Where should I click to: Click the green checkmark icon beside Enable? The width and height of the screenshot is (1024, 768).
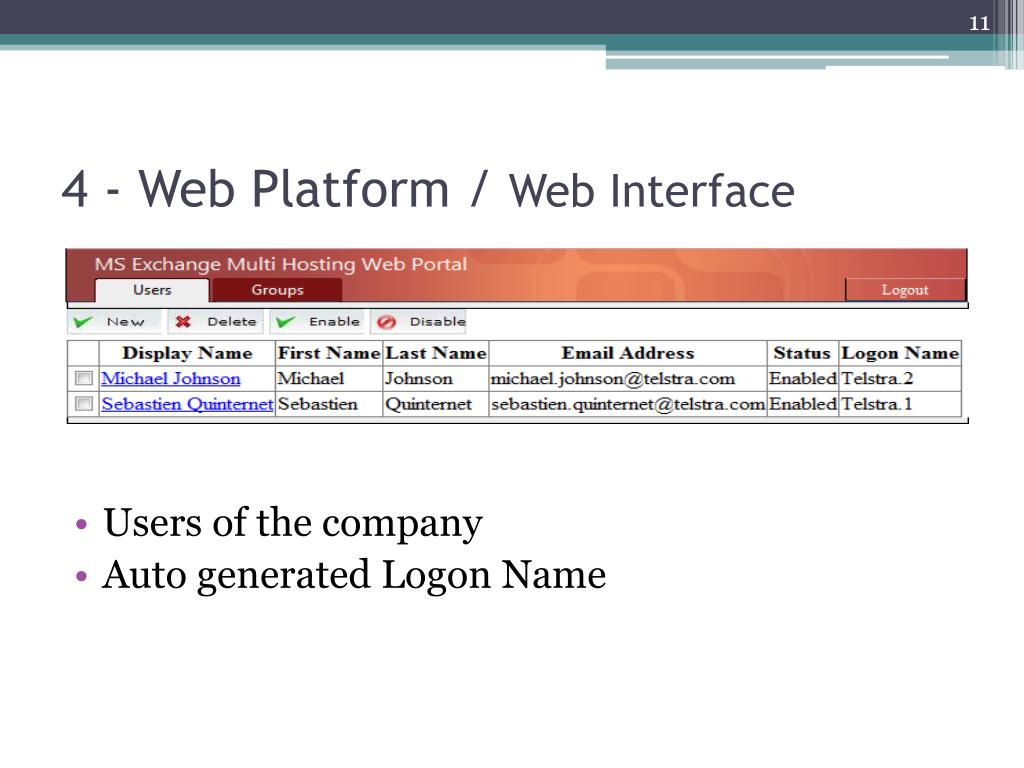point(285,322)
